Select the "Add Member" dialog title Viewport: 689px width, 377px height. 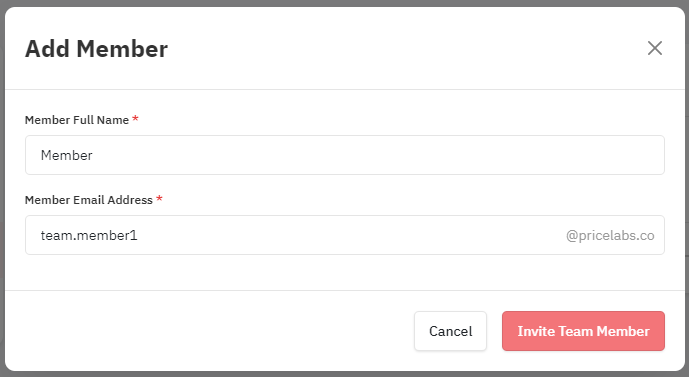[96, 49]
